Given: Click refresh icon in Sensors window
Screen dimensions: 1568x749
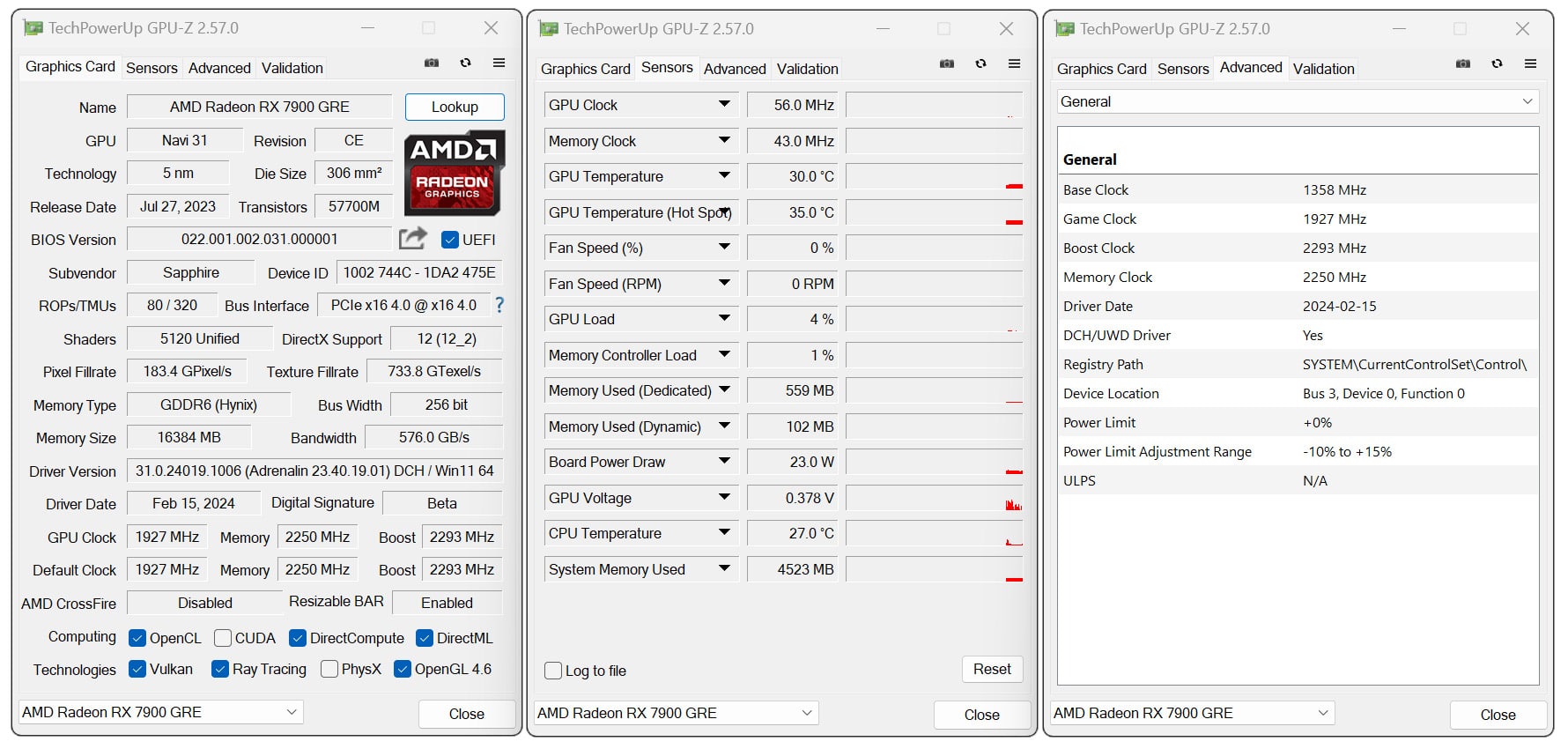Looking at the screenshot, I should click(x=980, y=64).
